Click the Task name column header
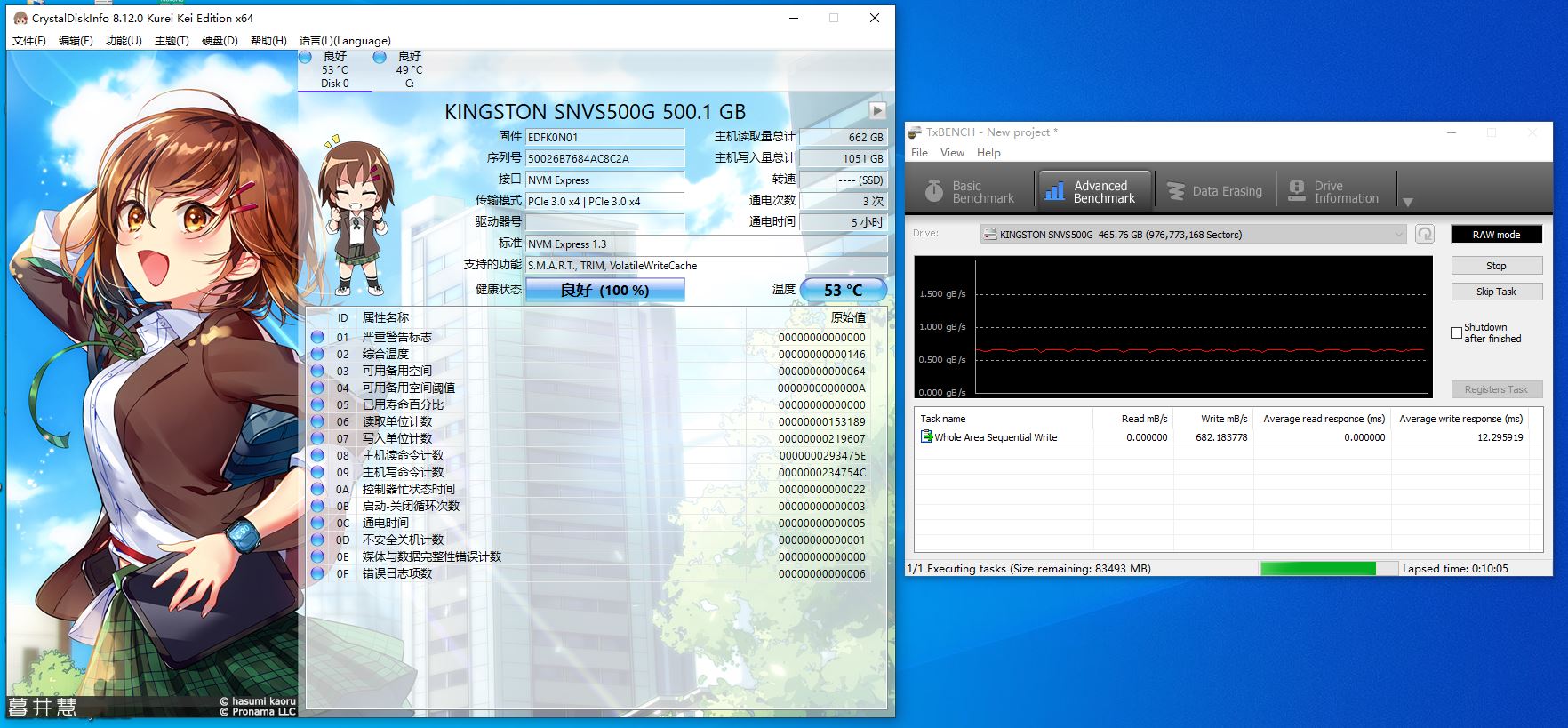 coord(1004,419)
